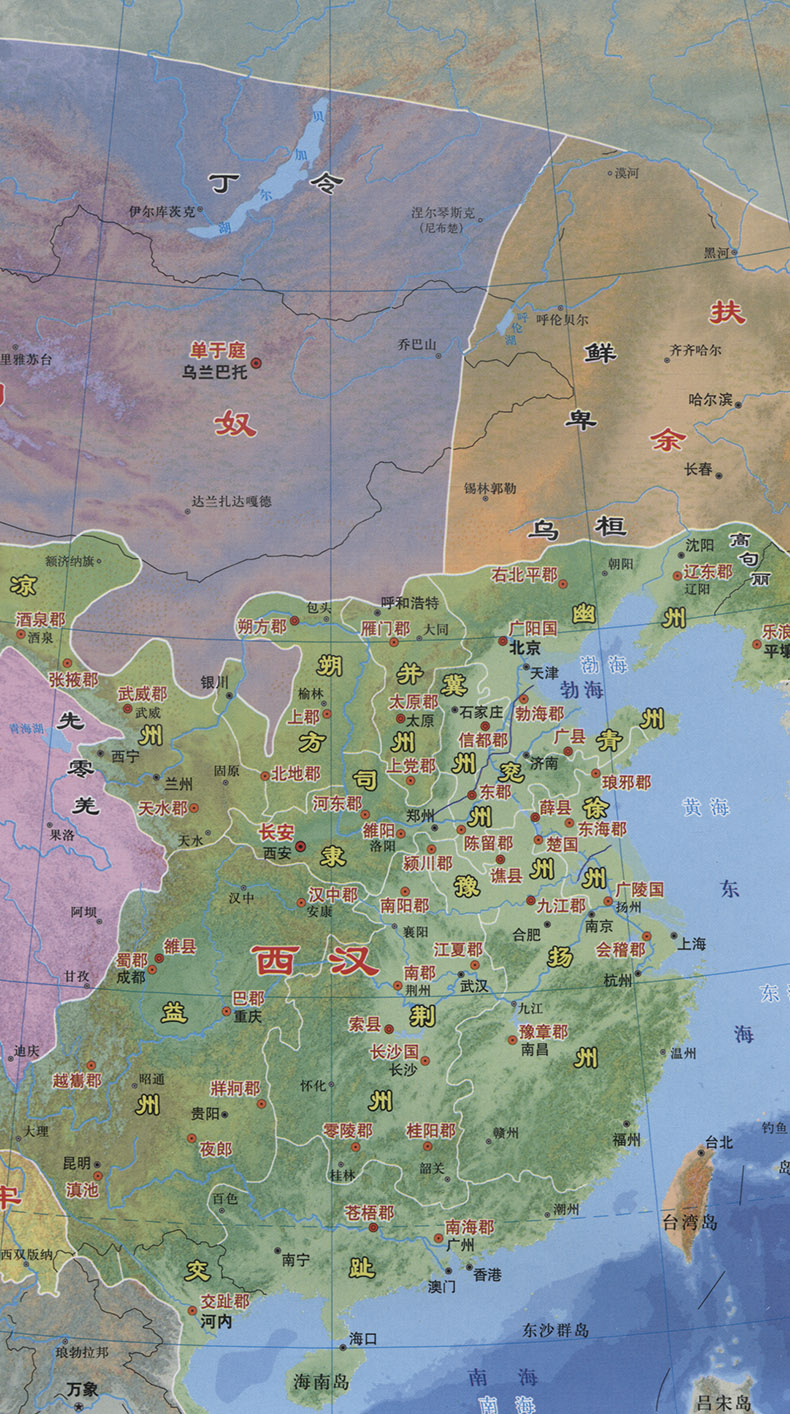Viewport: 790px width, 1414px height.
Task: Click the 酒泉郡 commandery label
Action: (40, 620)
